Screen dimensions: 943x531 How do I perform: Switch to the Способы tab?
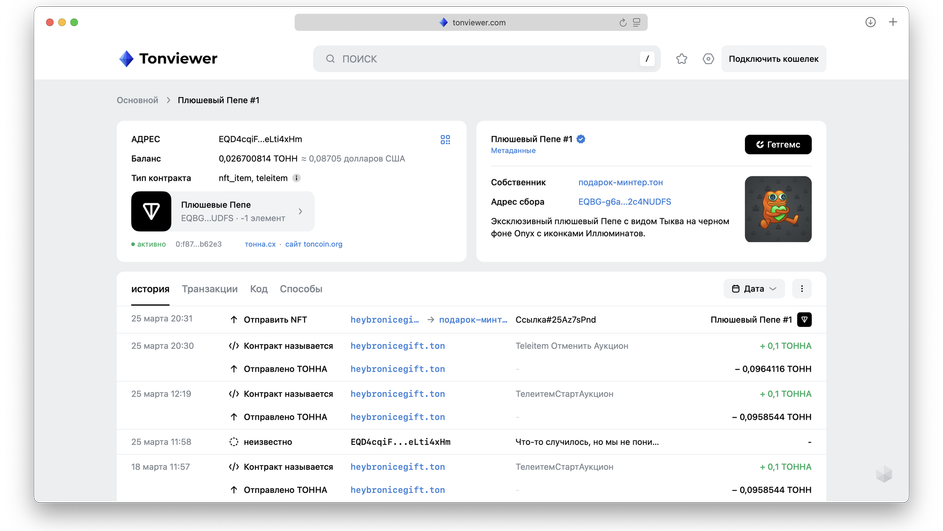click(x=301, y=289)
